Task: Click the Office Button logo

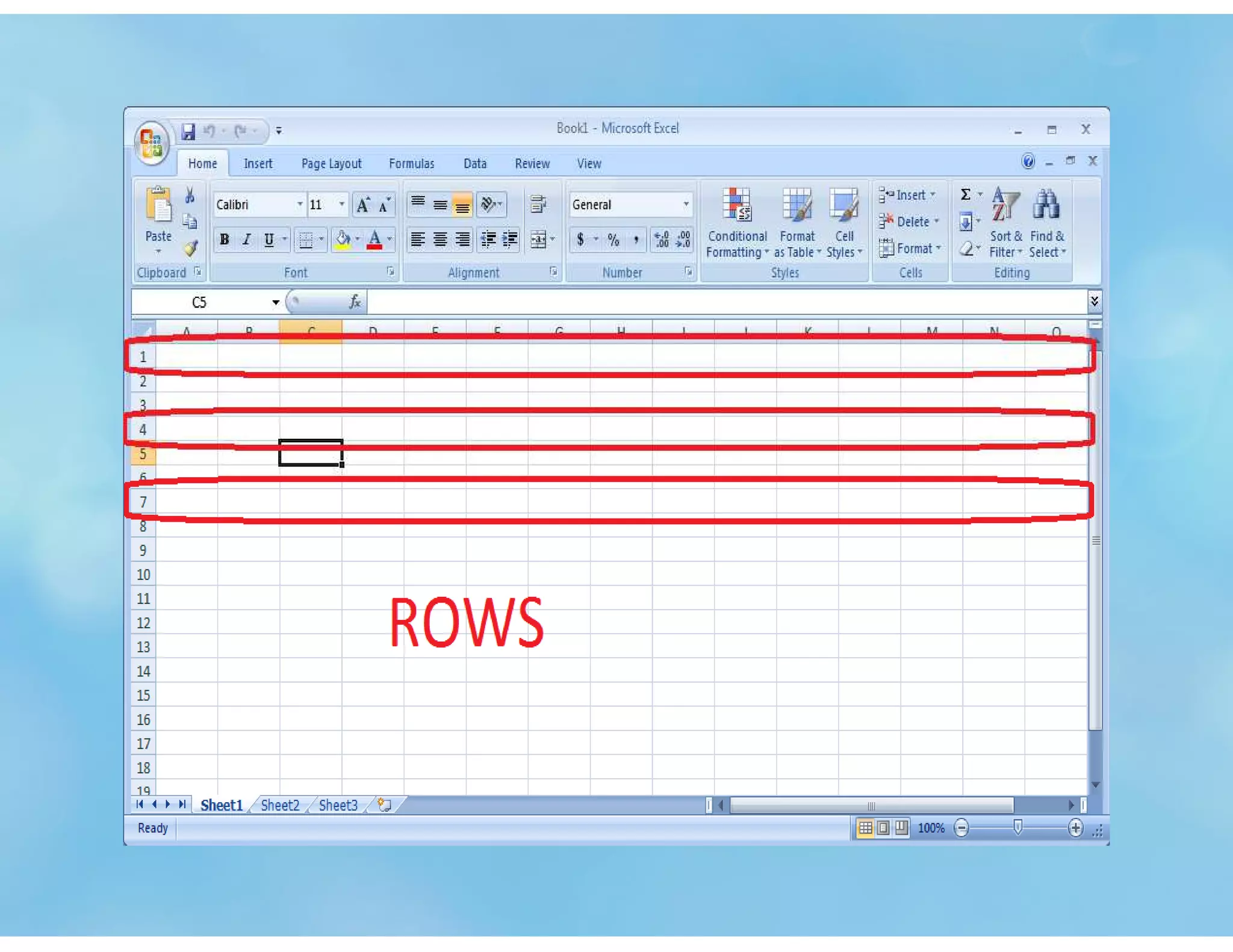Action: 152,143
